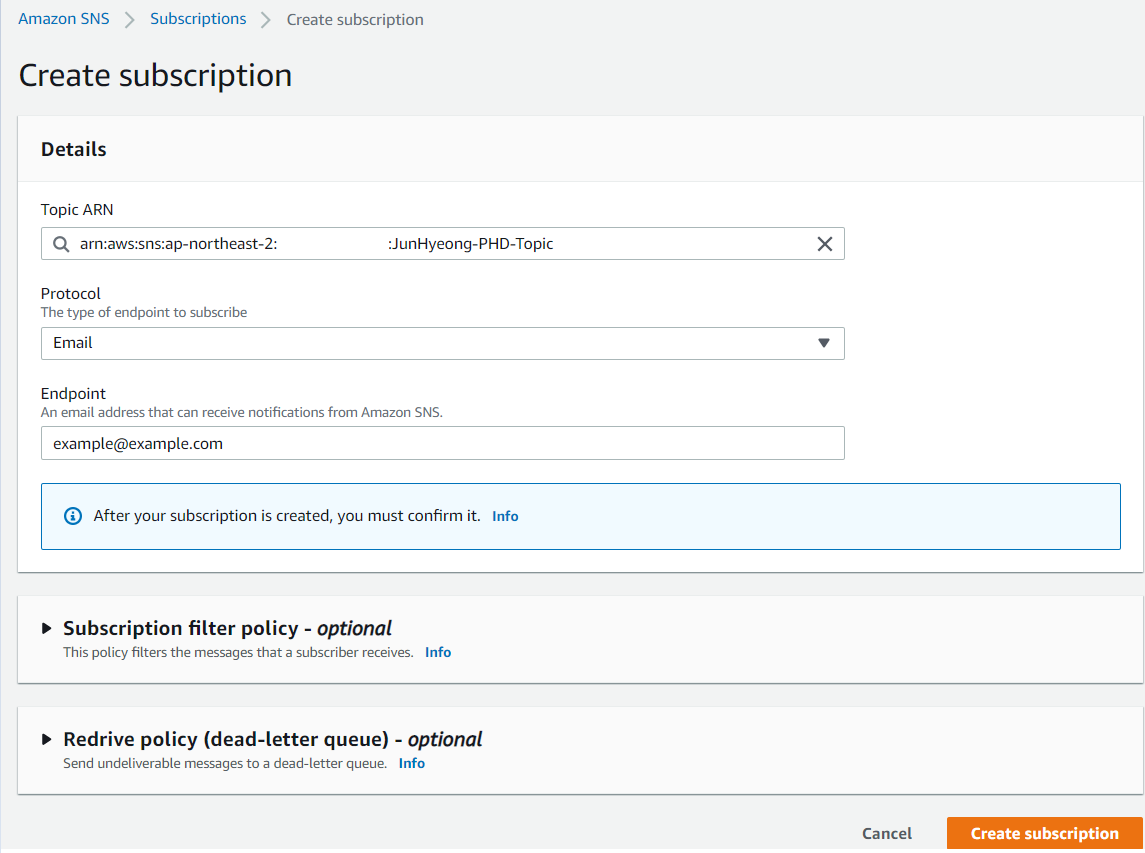The width and height of the screenshot is (1145, 853).
Task: Click the search magnifier icon in Topic ARN
Action: pyautogui.click(x=62, y=244)
